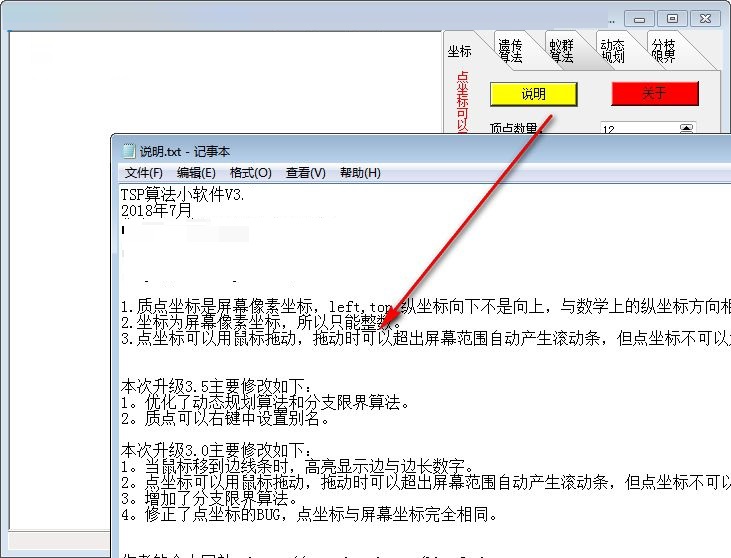This screenshot has width=731, height=558.
Task: Switch to the 遗传算法 tab
Action: coord(510,51)
